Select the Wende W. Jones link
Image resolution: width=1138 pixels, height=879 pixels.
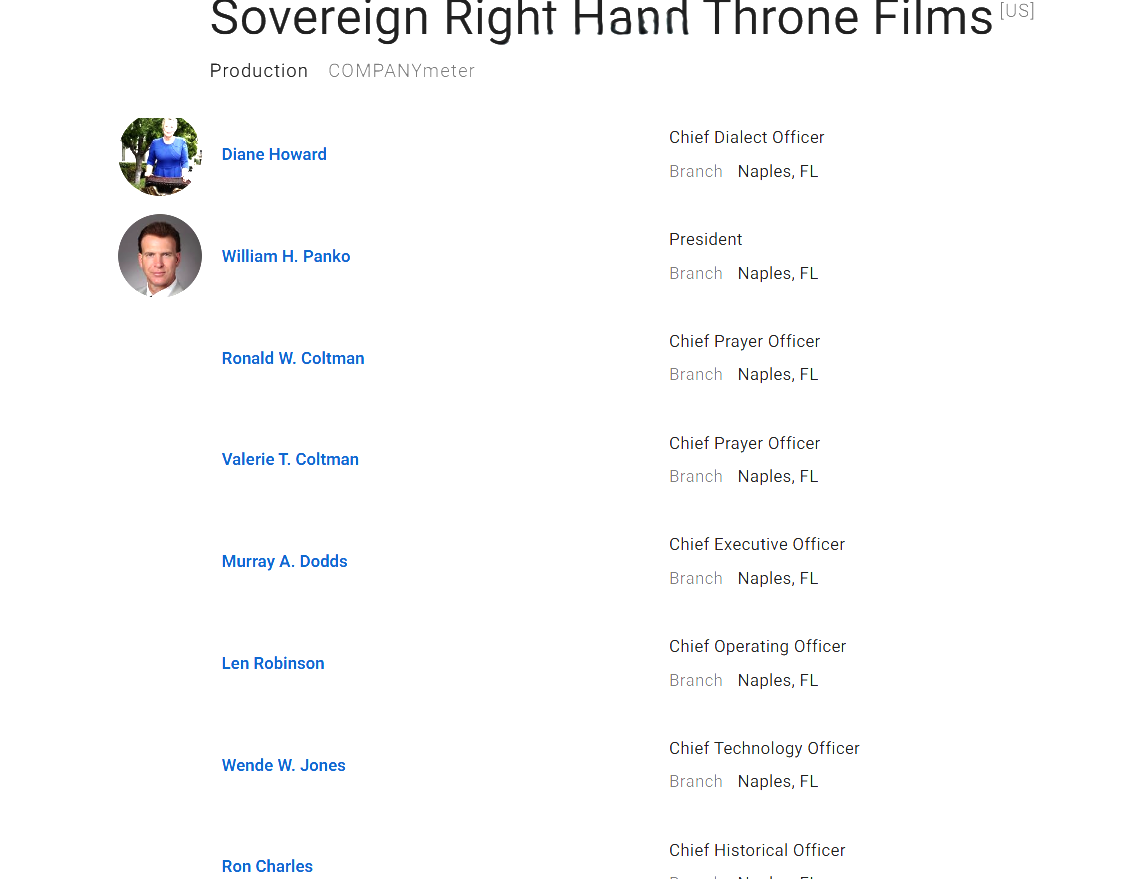tap(284, 765)
